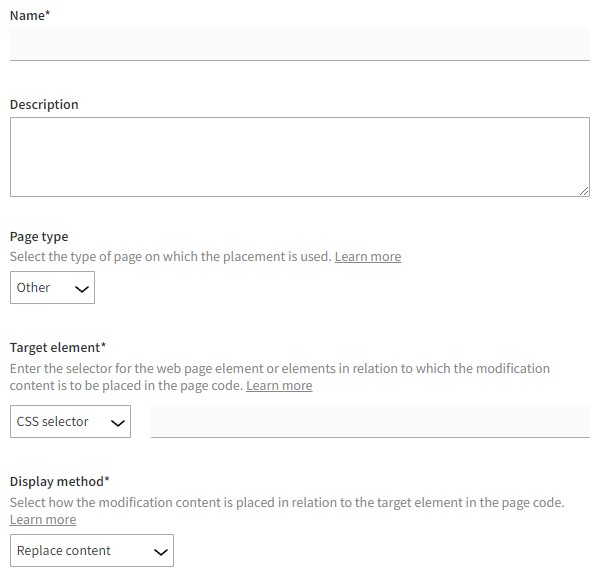Click the Display method* heading label
The height and width of the screenshot is (577, 600).
click(60, 482)
